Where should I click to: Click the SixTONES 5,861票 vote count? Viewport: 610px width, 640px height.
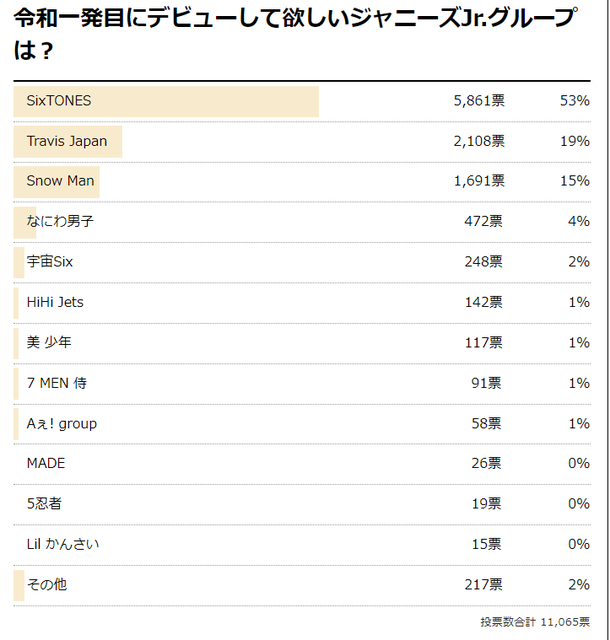click(479, 100)
